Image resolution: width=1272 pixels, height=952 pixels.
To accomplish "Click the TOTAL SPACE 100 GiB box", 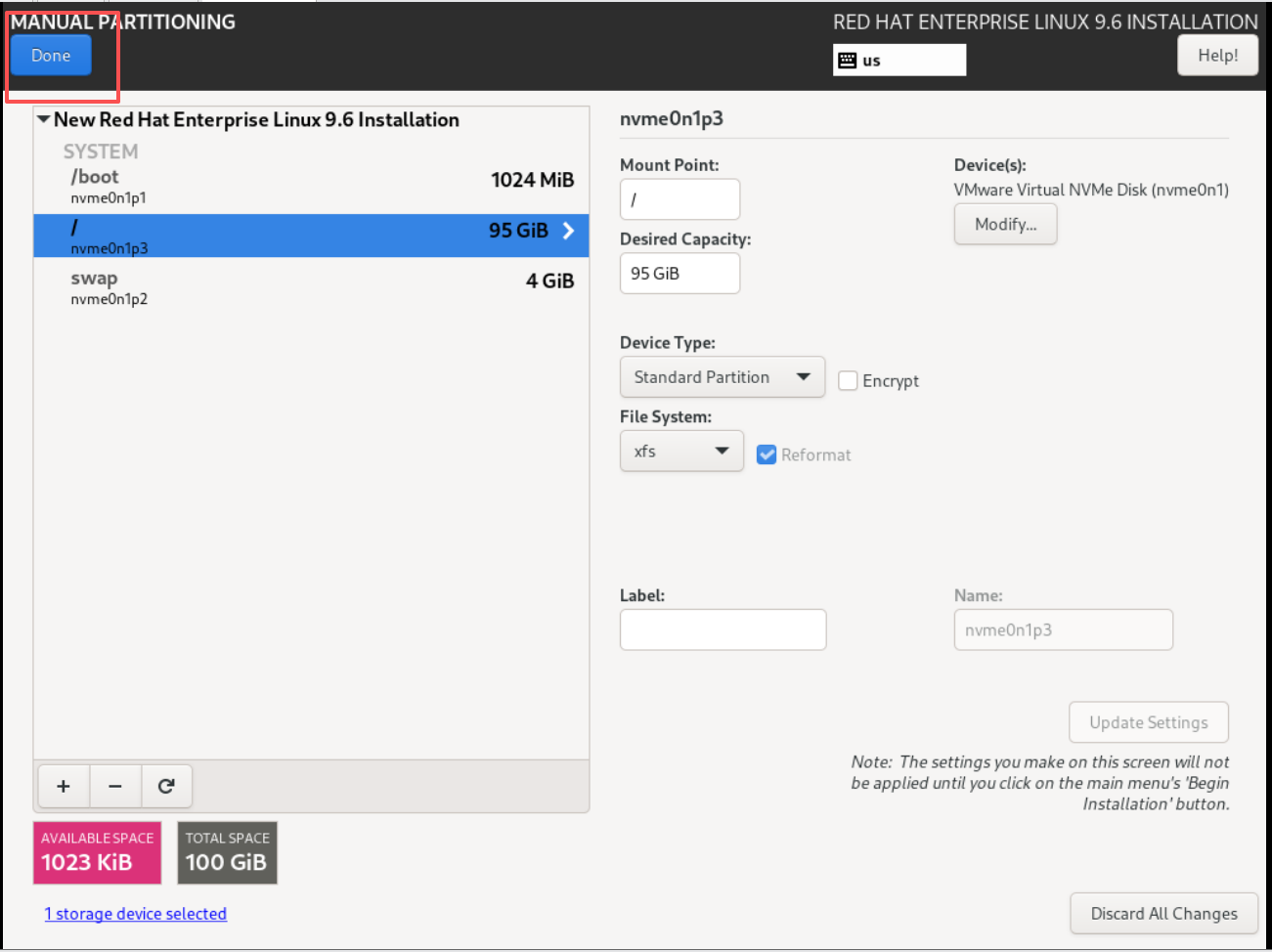I will click(227, 852).
